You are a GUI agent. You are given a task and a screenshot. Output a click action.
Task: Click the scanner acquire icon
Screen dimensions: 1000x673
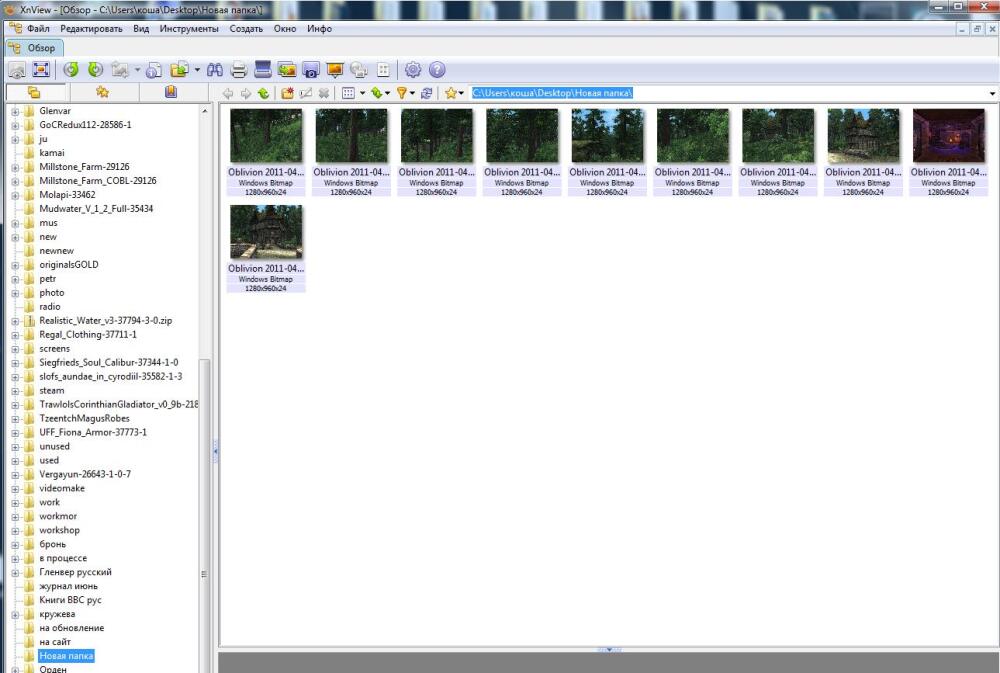pyautogui.click(x=263, y=70)
